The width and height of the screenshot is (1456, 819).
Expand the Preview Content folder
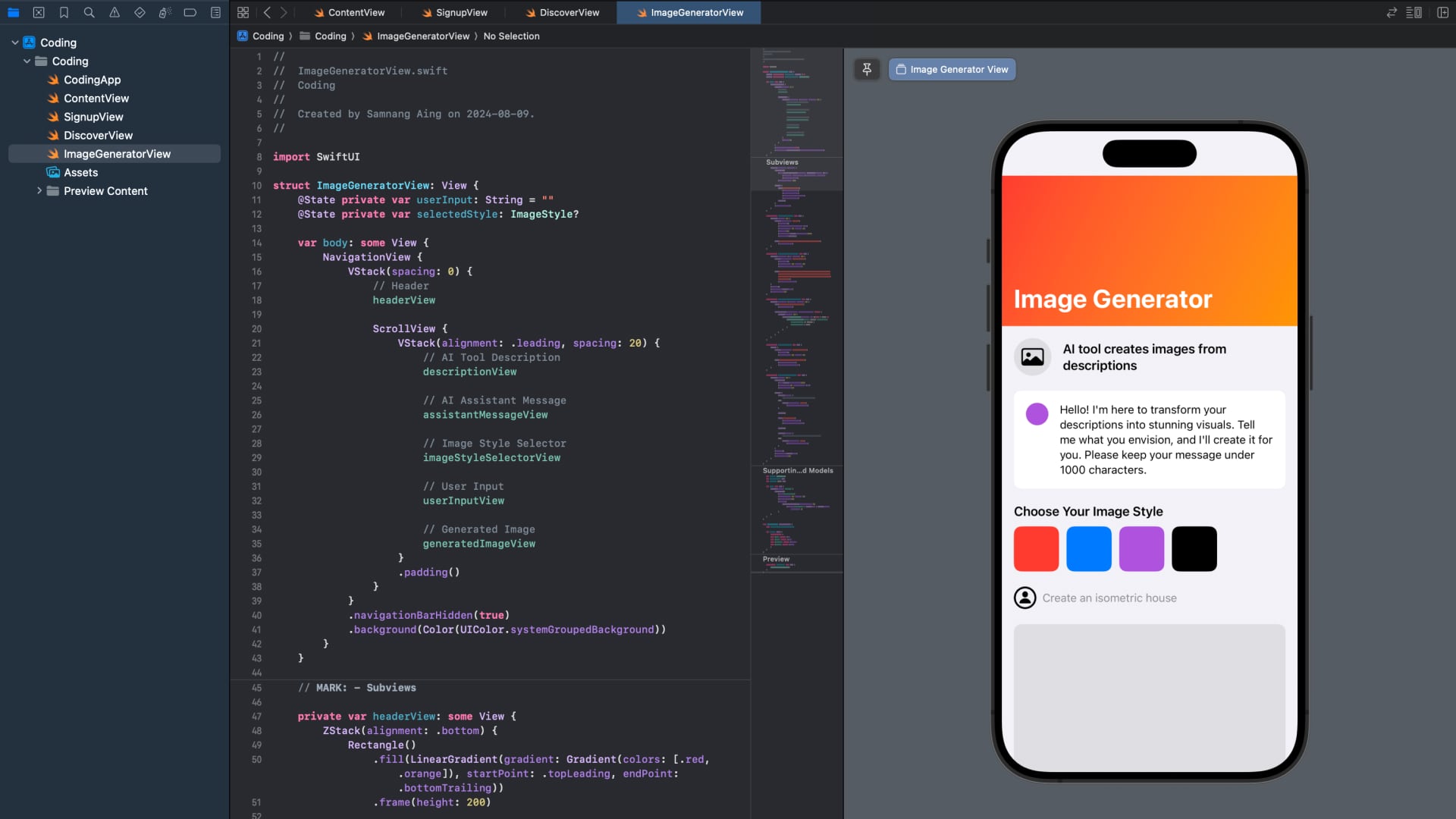point(39,191)
